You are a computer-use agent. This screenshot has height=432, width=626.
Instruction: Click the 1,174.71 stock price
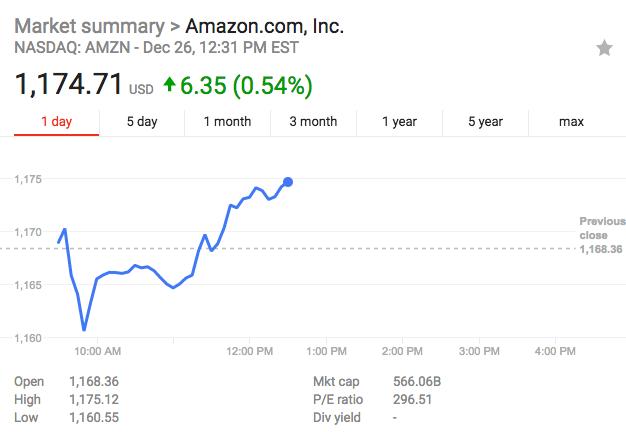(68, 85)
